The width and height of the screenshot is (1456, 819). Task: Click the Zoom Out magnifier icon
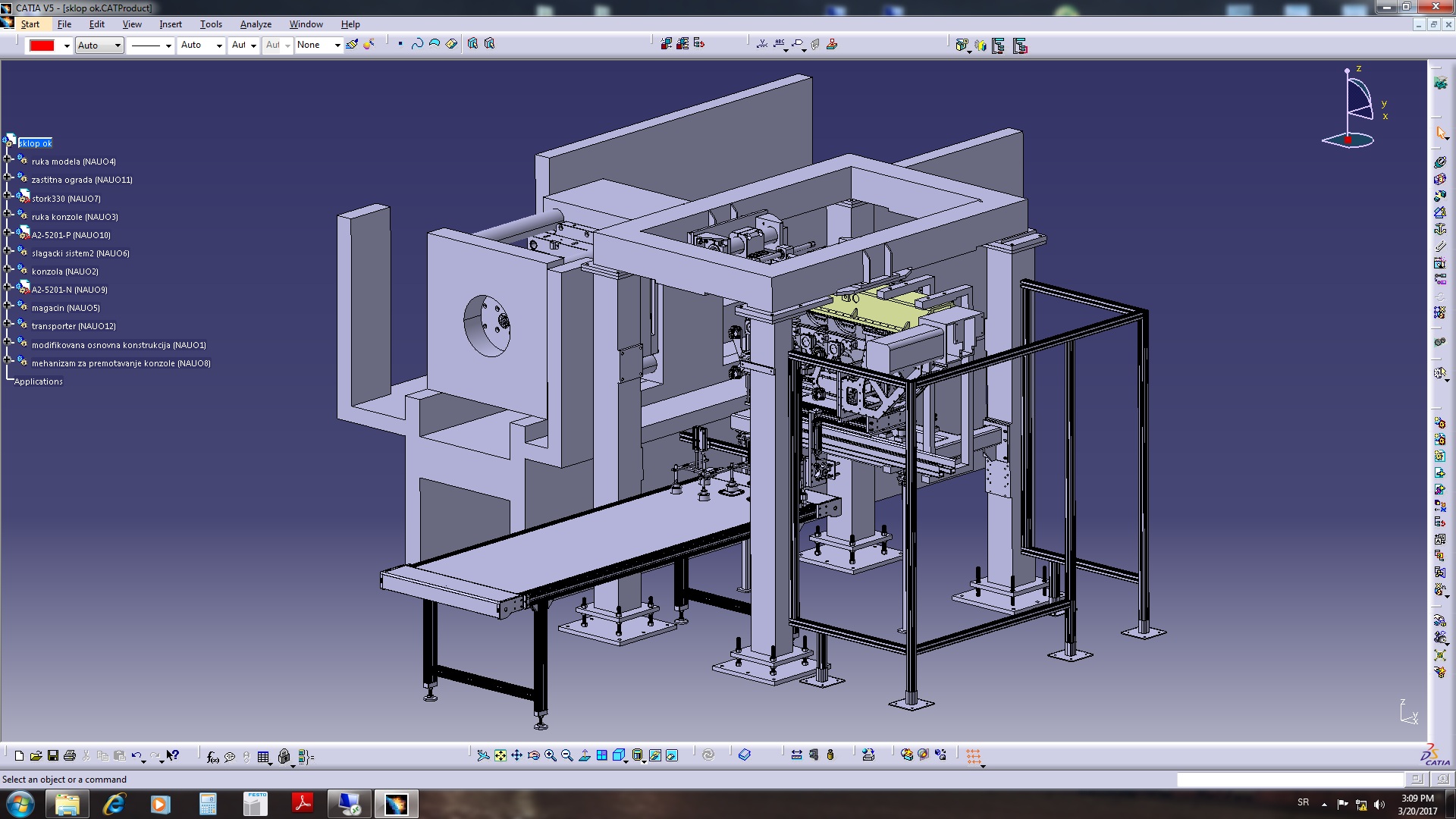567,755
